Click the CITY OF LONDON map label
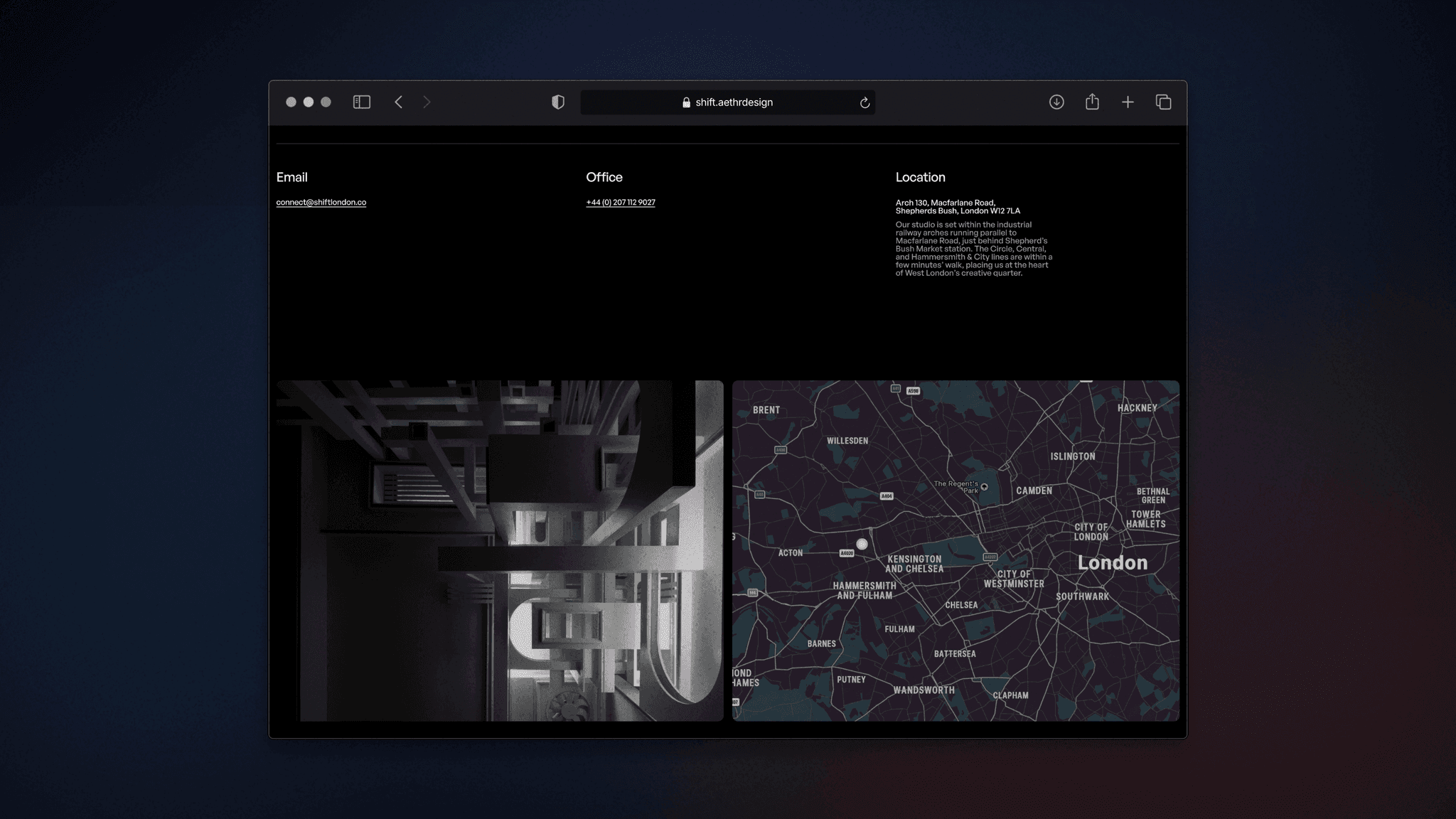Screen dimensions: 1456x819 point(1091,532)
